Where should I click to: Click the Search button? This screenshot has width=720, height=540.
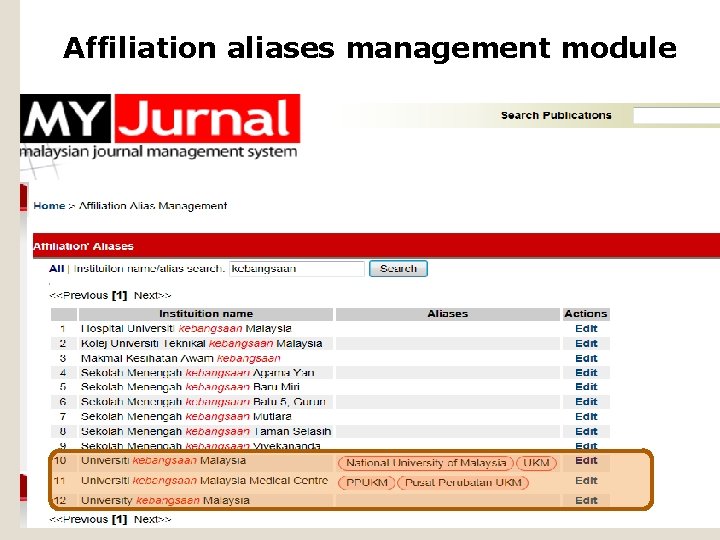click(398, 269)
